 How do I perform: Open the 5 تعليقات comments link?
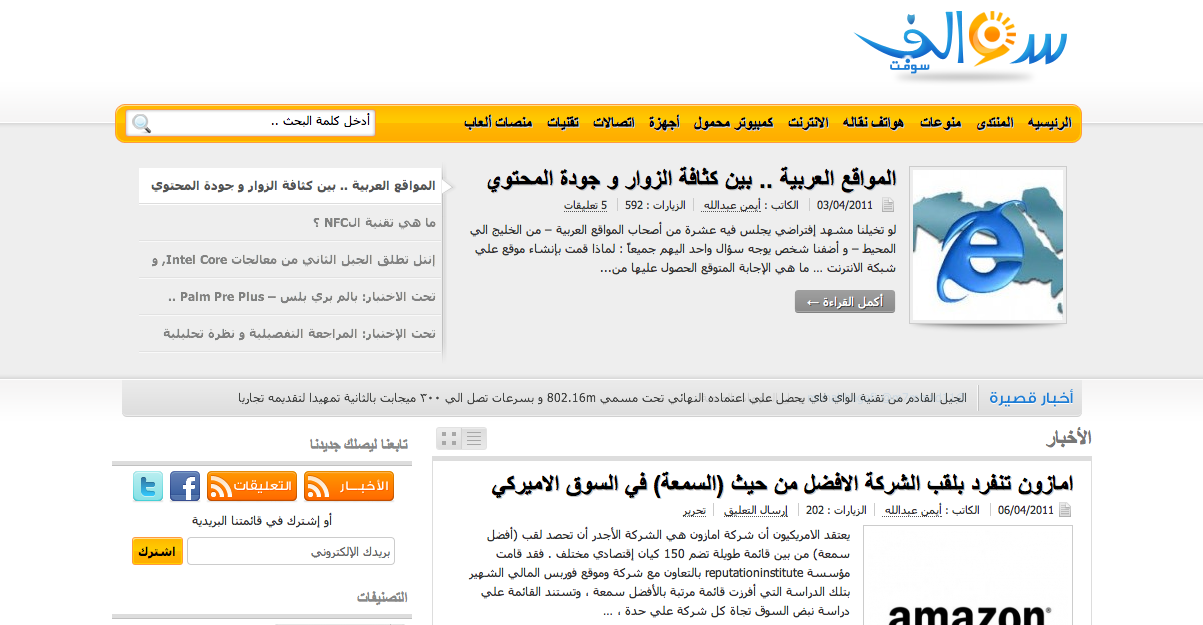click(x=586, y=205)
